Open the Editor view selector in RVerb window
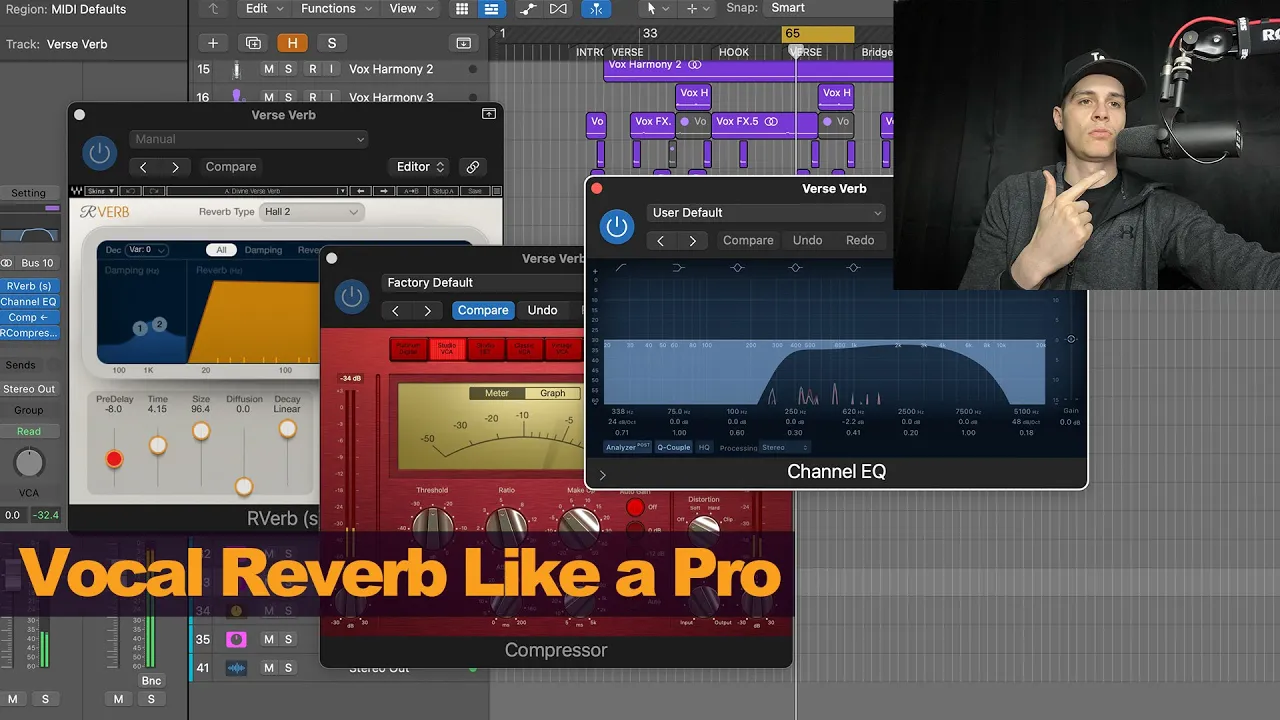Viewport: 1280px width, 720px height. point(420,167)
